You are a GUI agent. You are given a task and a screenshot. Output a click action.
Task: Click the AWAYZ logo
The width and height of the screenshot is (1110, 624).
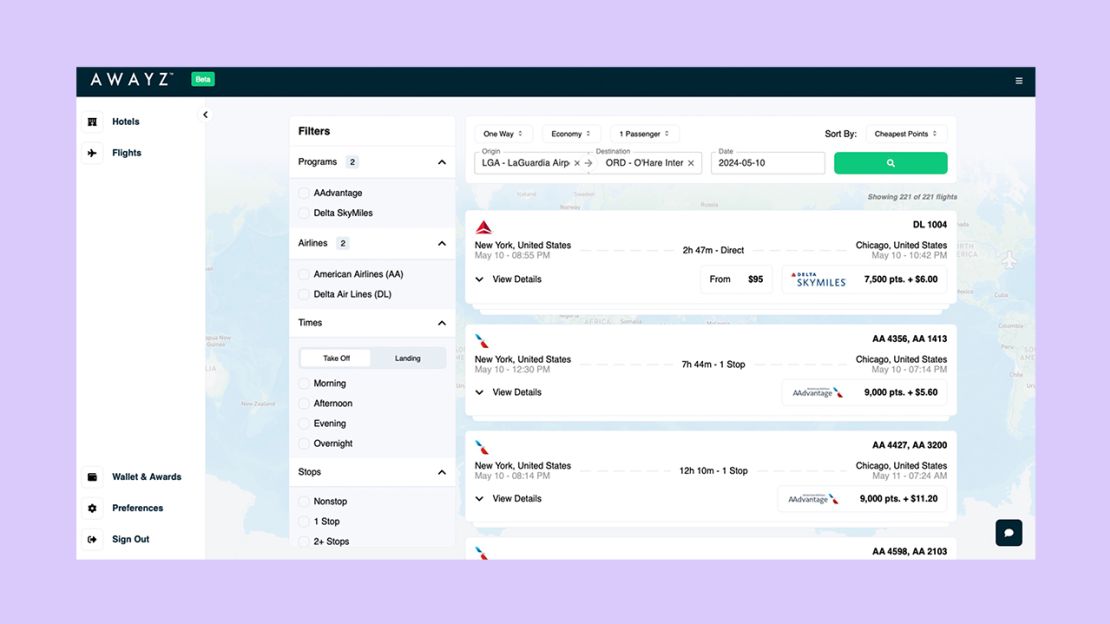point(132,79)
